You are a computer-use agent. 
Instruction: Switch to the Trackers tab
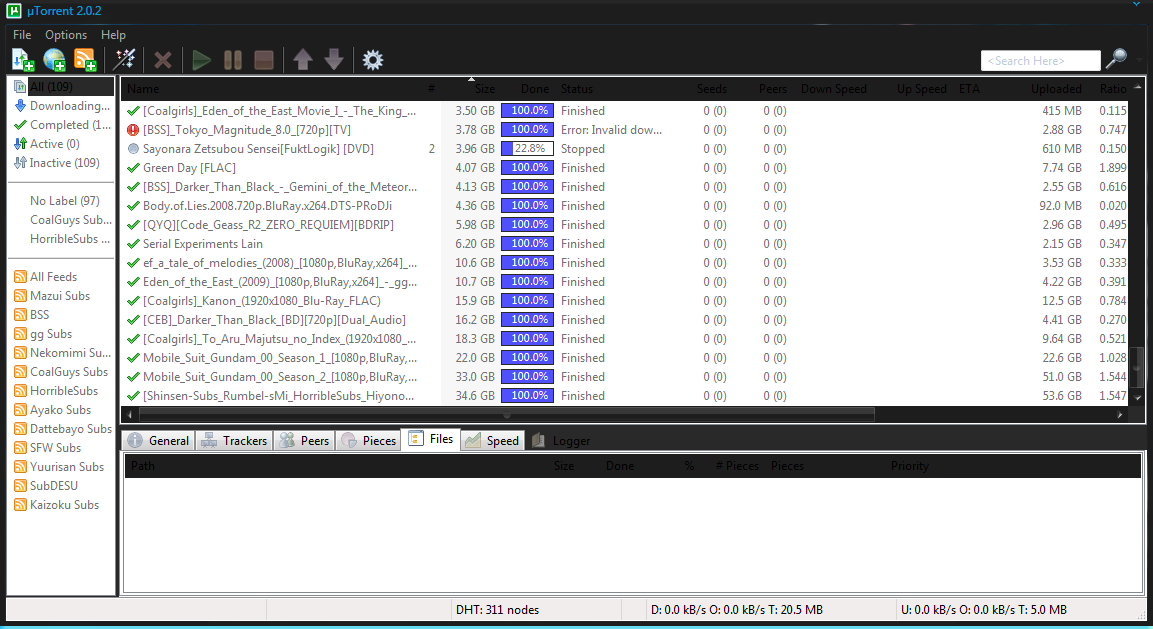click(x=235, y=441)
